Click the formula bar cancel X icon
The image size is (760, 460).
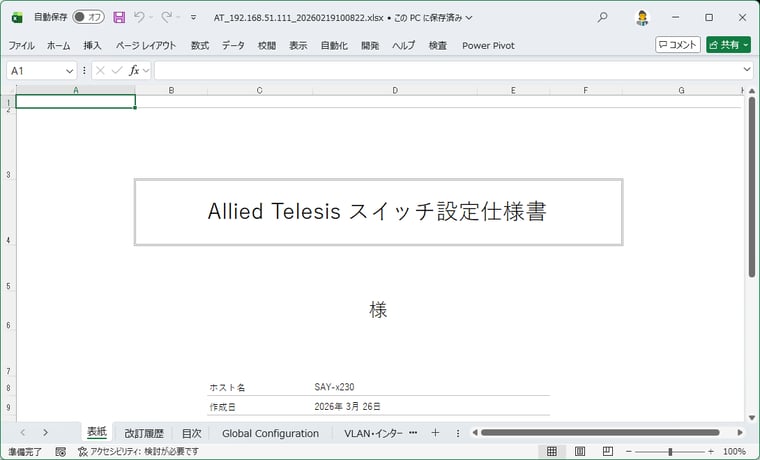(x=100, y=71)
